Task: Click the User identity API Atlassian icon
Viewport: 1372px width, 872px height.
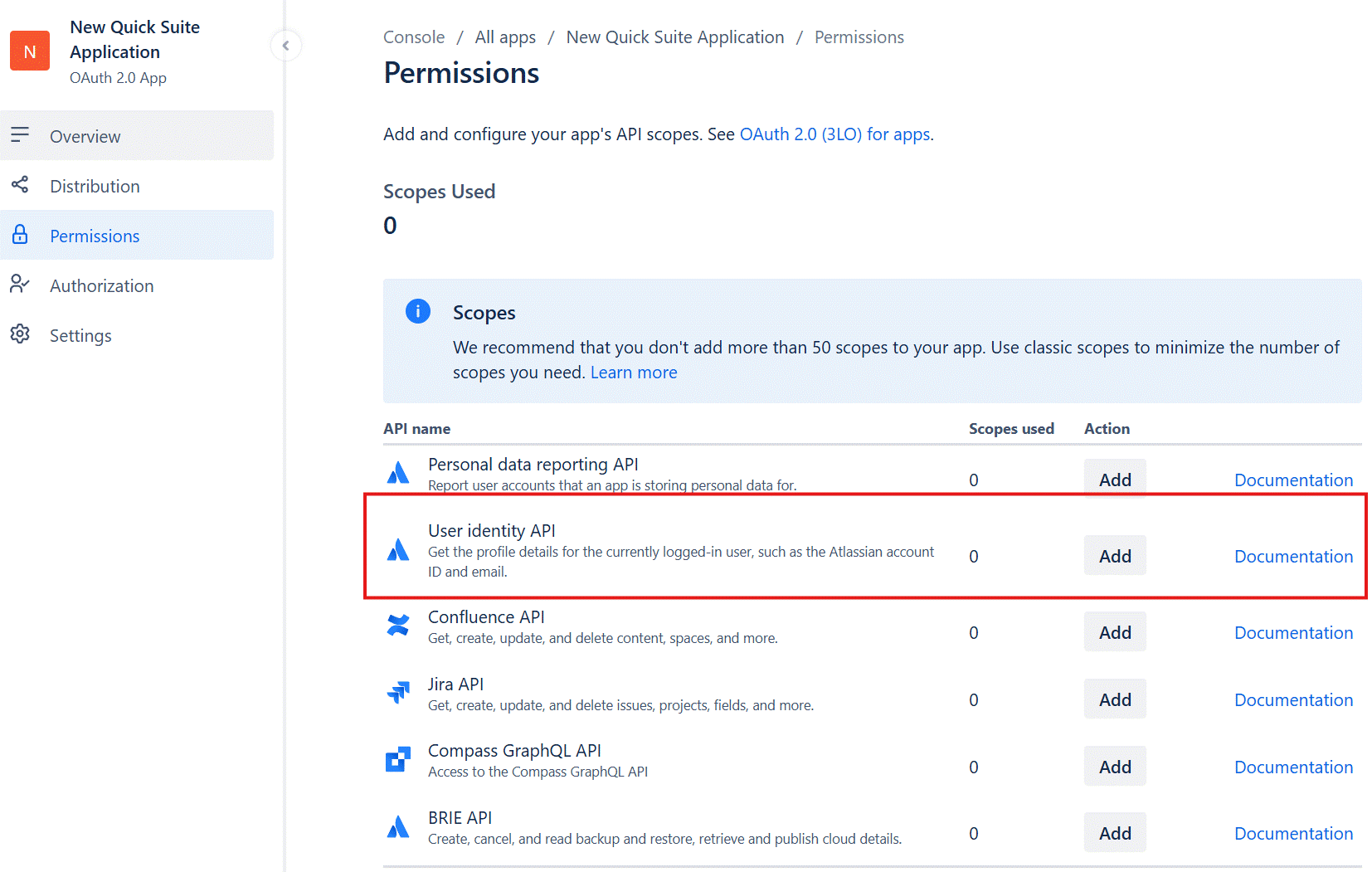Action: (398, 549)
